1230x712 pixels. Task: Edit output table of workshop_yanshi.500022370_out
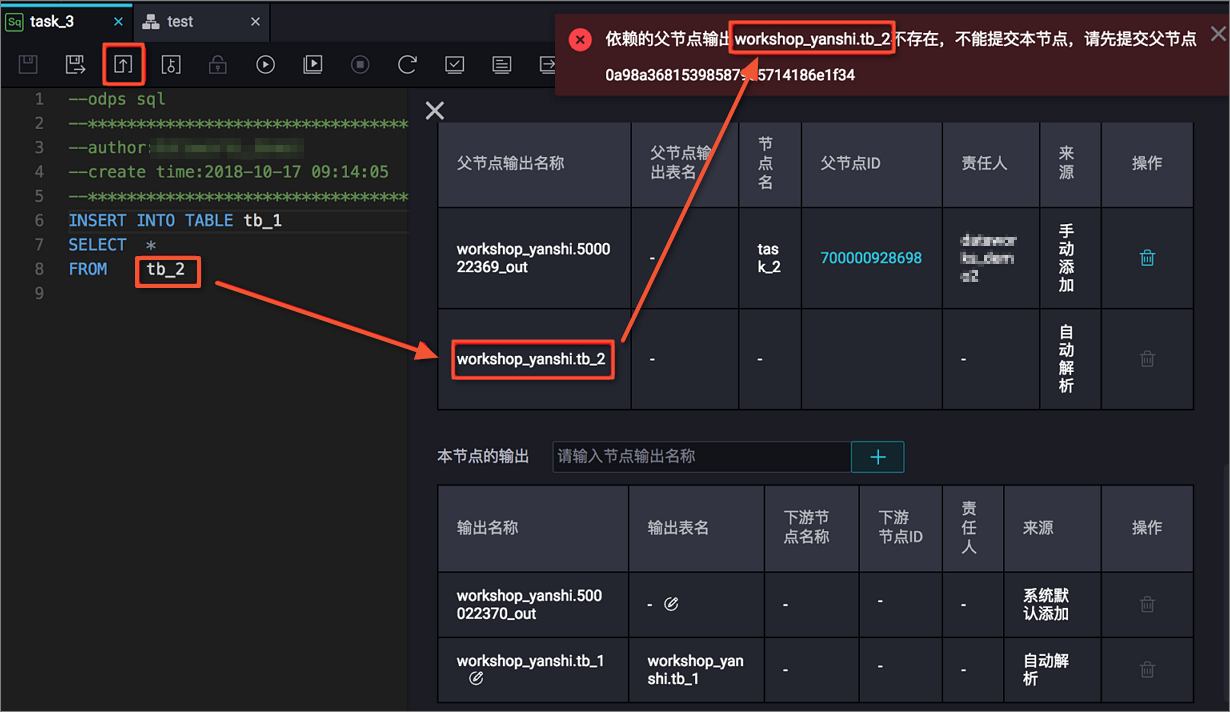671,604
